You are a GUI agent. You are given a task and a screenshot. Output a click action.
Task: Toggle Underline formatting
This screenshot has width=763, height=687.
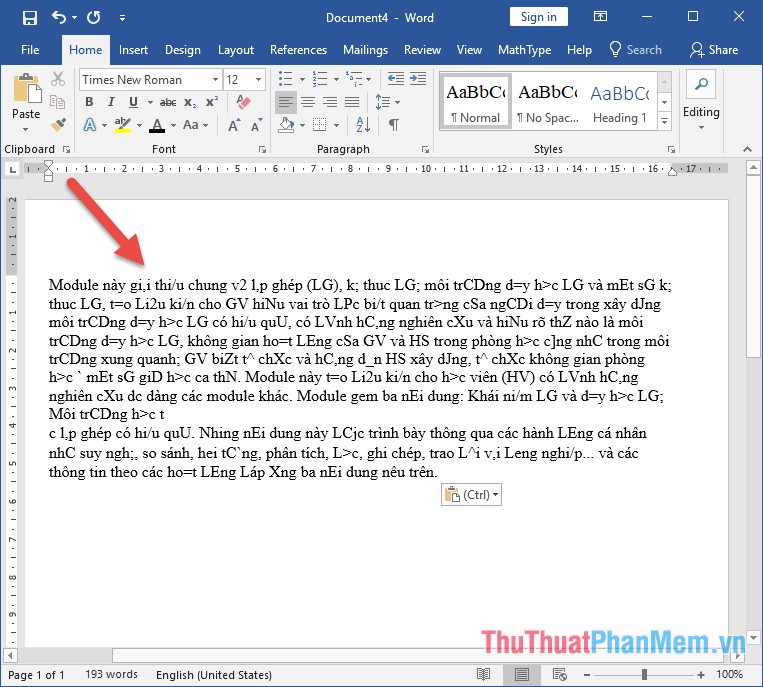click(133, 102)
